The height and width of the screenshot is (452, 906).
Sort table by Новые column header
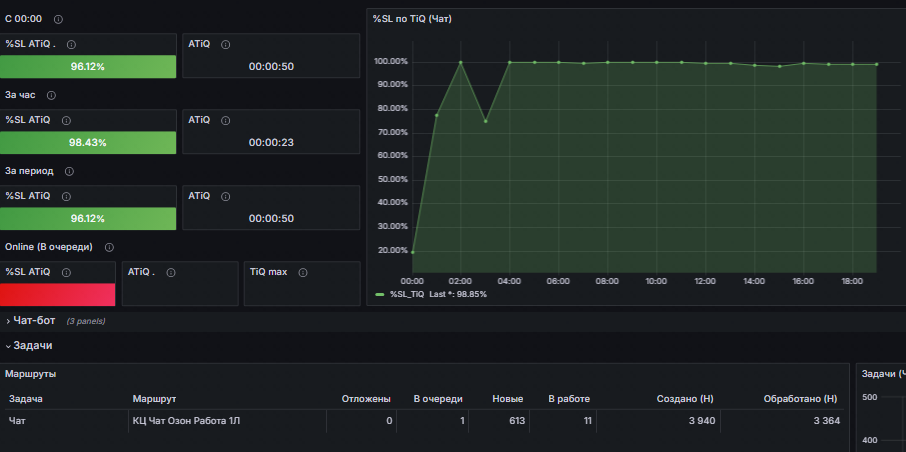(508, 399)
